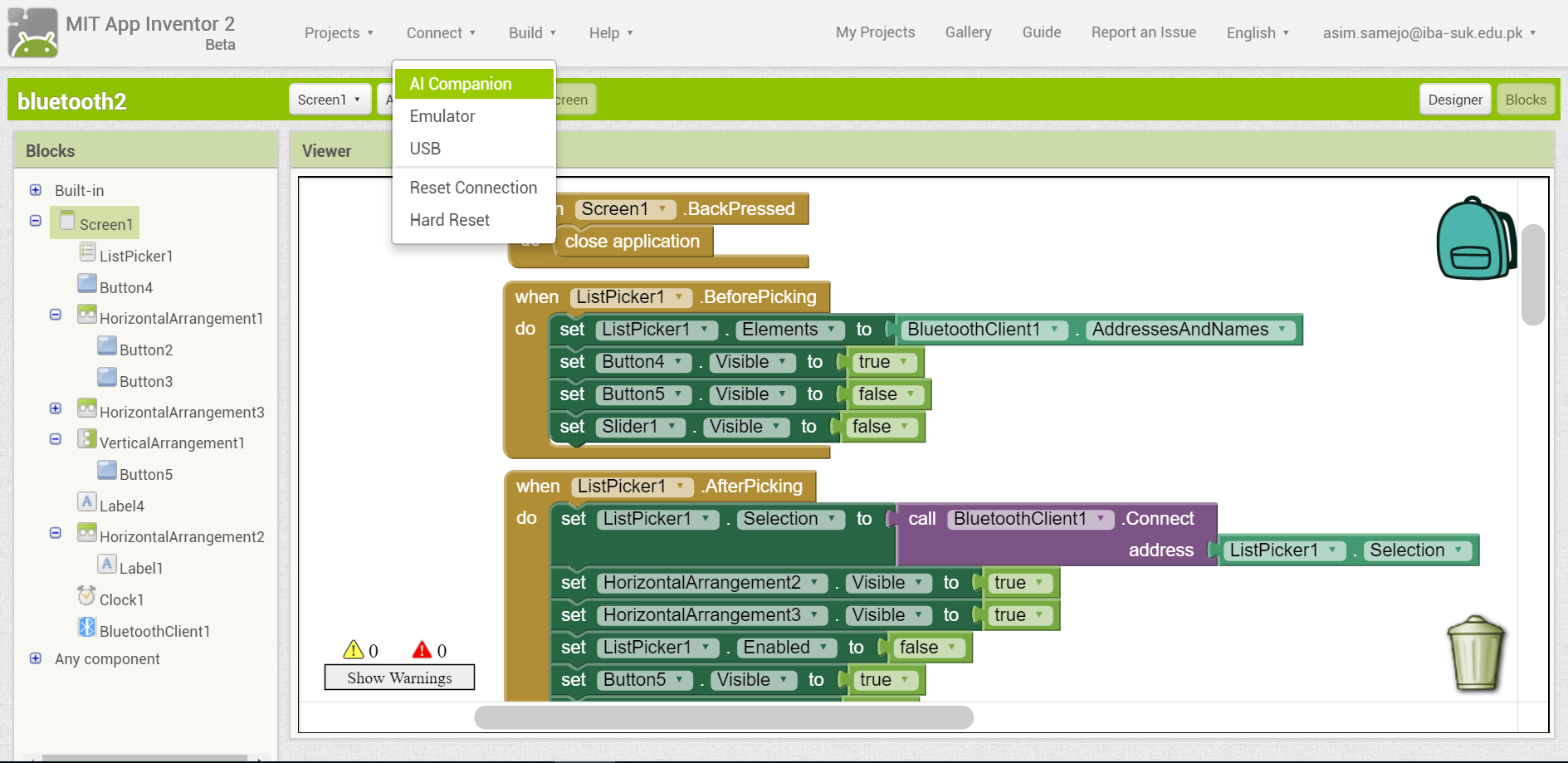This screenshot has height=763, width=1568.
Task: Open the English language dropdown
Action: coord(1258,32)
